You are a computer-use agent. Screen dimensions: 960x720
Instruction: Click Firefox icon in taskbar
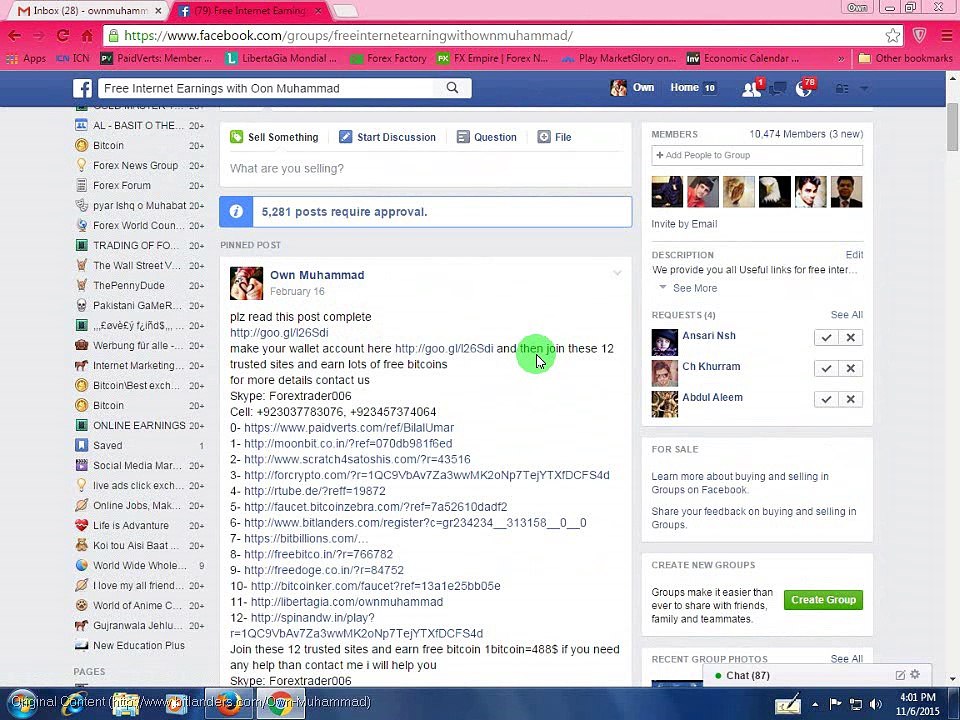tap(228, 703)
